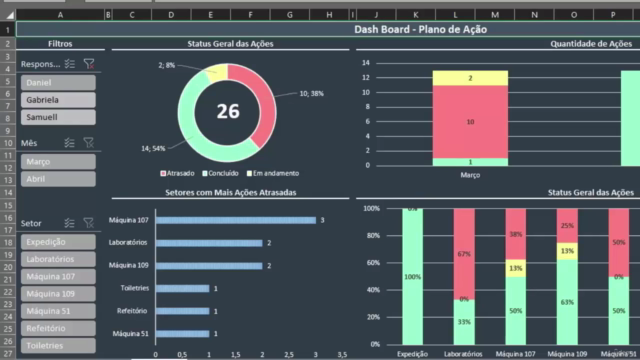The height and width of the screenshot is (360, 640).
Task: Filter by responsible Daniel
Action: [58, 82]
